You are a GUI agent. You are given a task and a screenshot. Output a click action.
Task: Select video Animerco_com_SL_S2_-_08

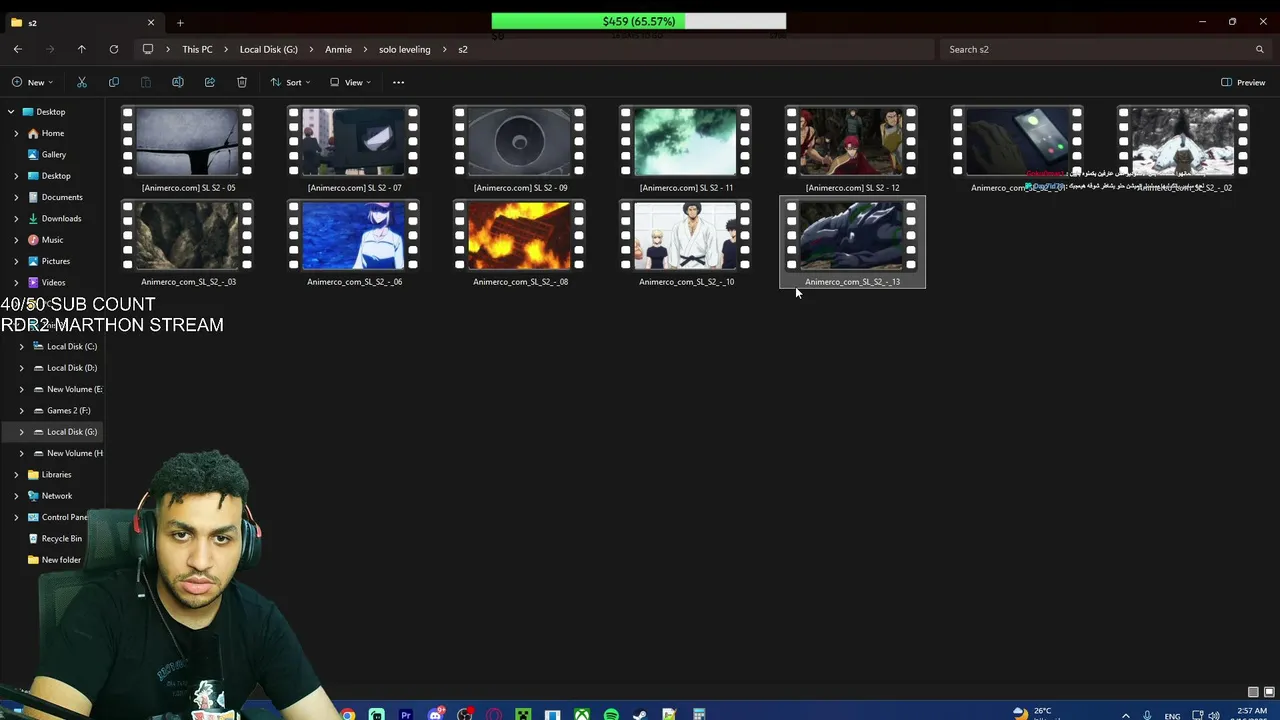pyautogui.click(x=520, y=243)
